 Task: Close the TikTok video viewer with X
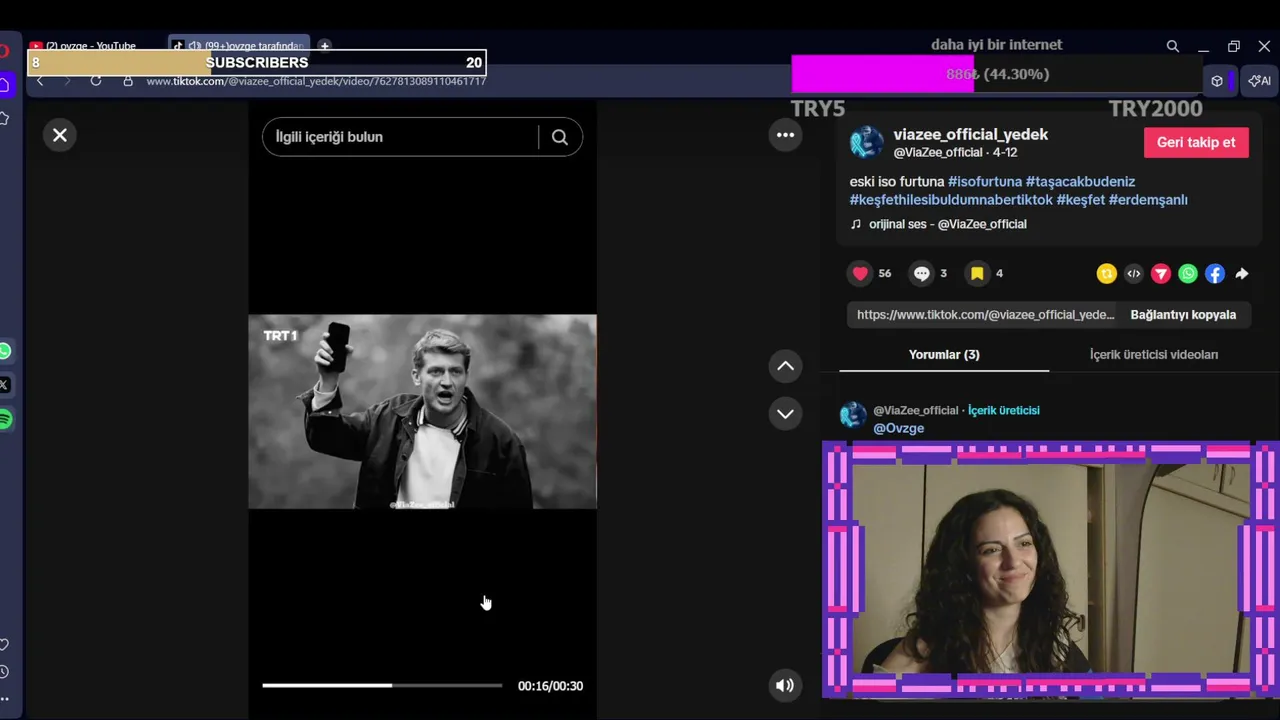[x=60, y=135]
